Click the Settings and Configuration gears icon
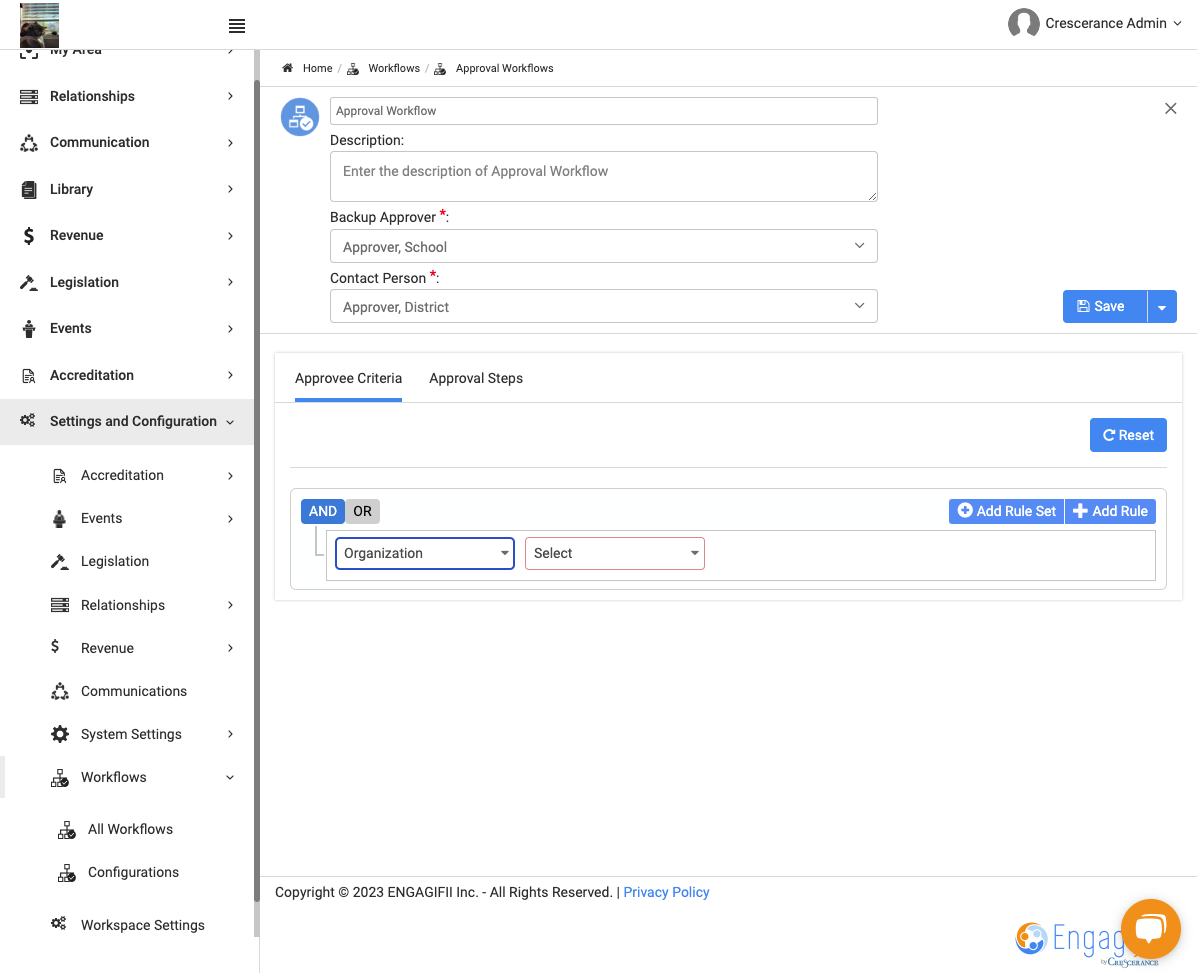The width and height of the screenshot is (1197, 975). point(27,421)
